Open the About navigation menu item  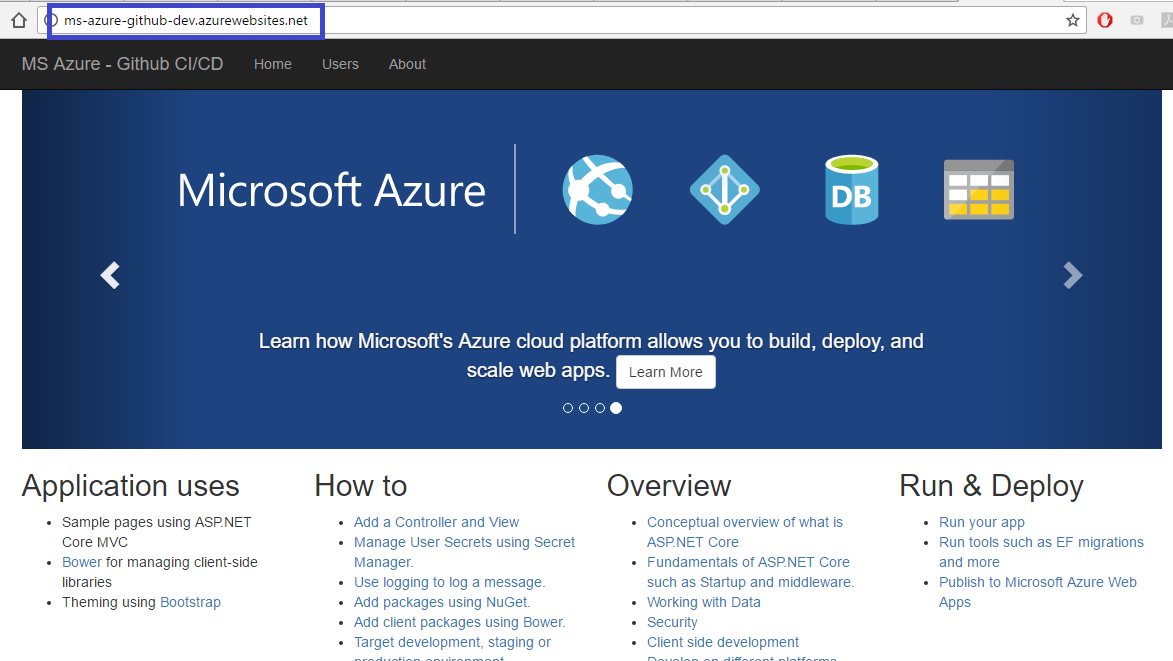point(407,64)
